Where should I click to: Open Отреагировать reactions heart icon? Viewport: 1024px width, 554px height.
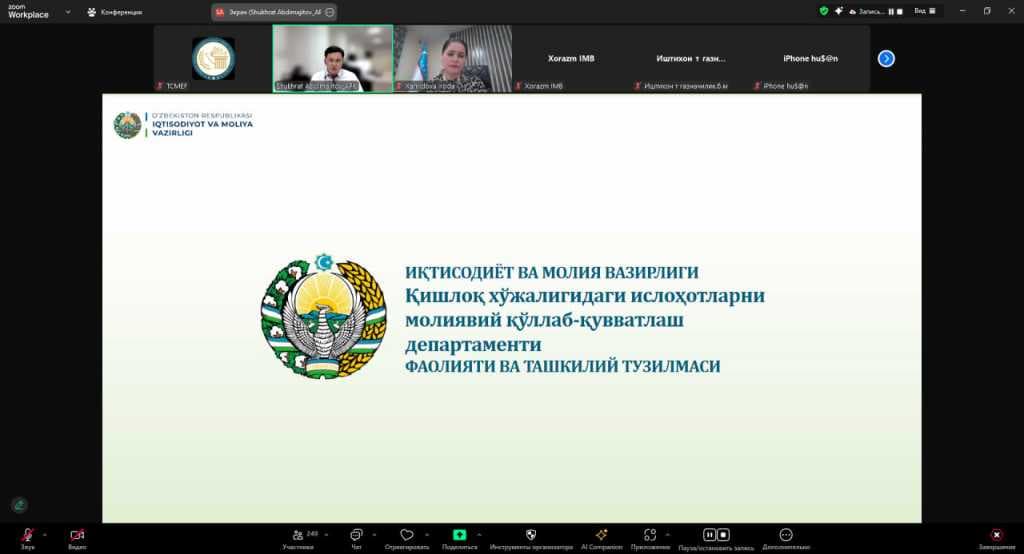tap(407, 535)
